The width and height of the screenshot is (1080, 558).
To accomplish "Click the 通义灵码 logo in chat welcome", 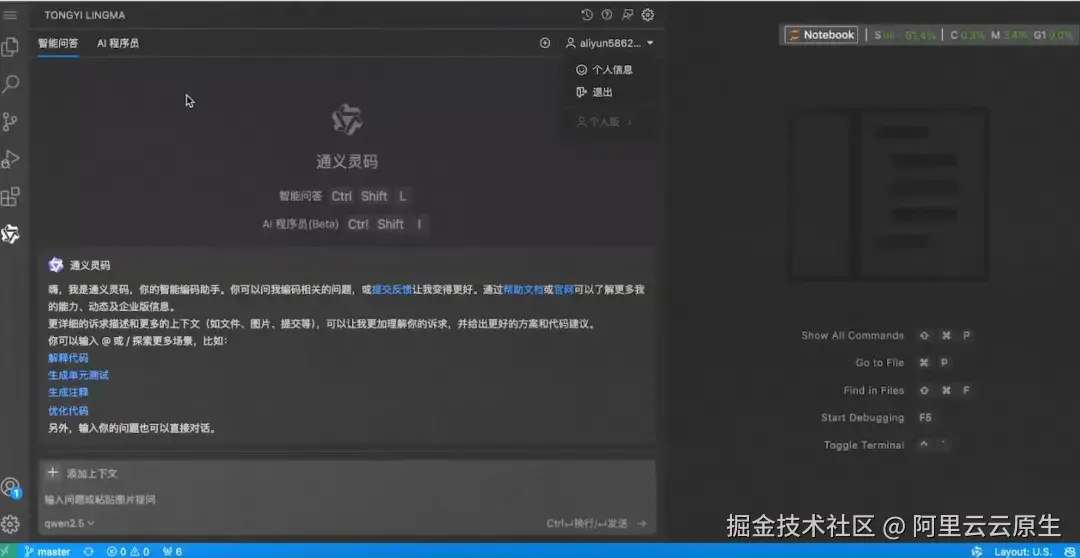I will [x=346, y=119].
